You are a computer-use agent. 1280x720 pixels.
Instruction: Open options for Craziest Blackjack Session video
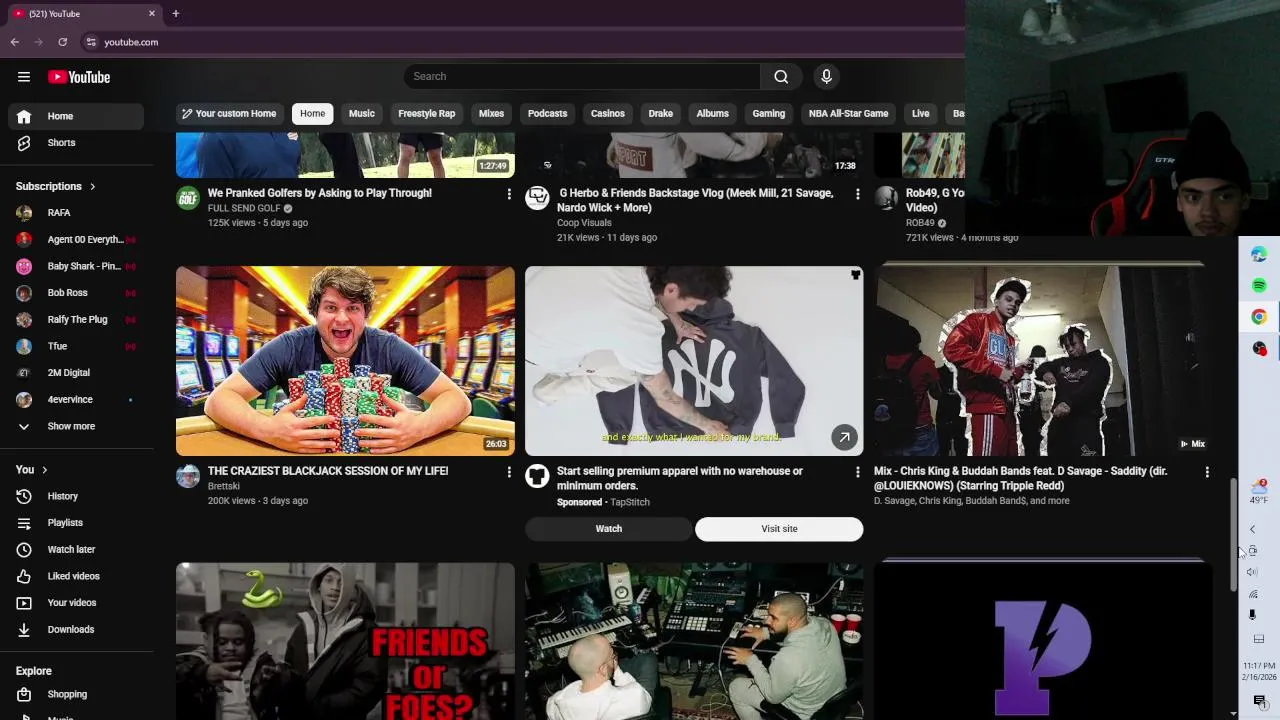pos(508,472)
